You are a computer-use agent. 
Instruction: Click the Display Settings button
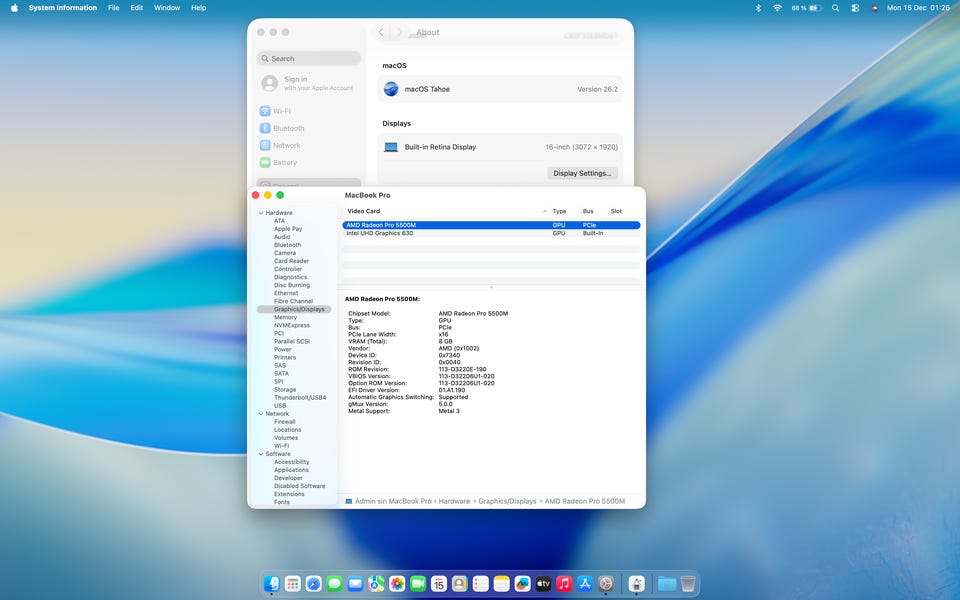pos(582,173)
